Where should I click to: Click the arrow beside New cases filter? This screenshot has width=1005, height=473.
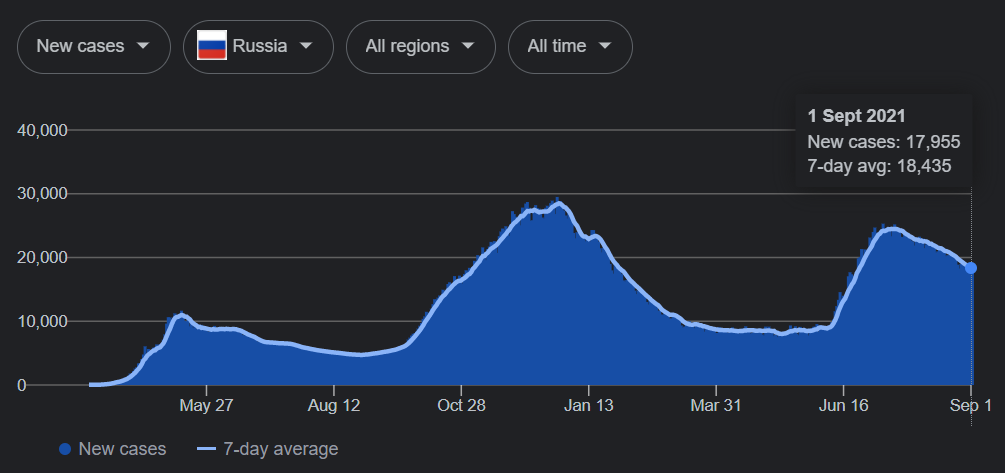coord(143,46)
